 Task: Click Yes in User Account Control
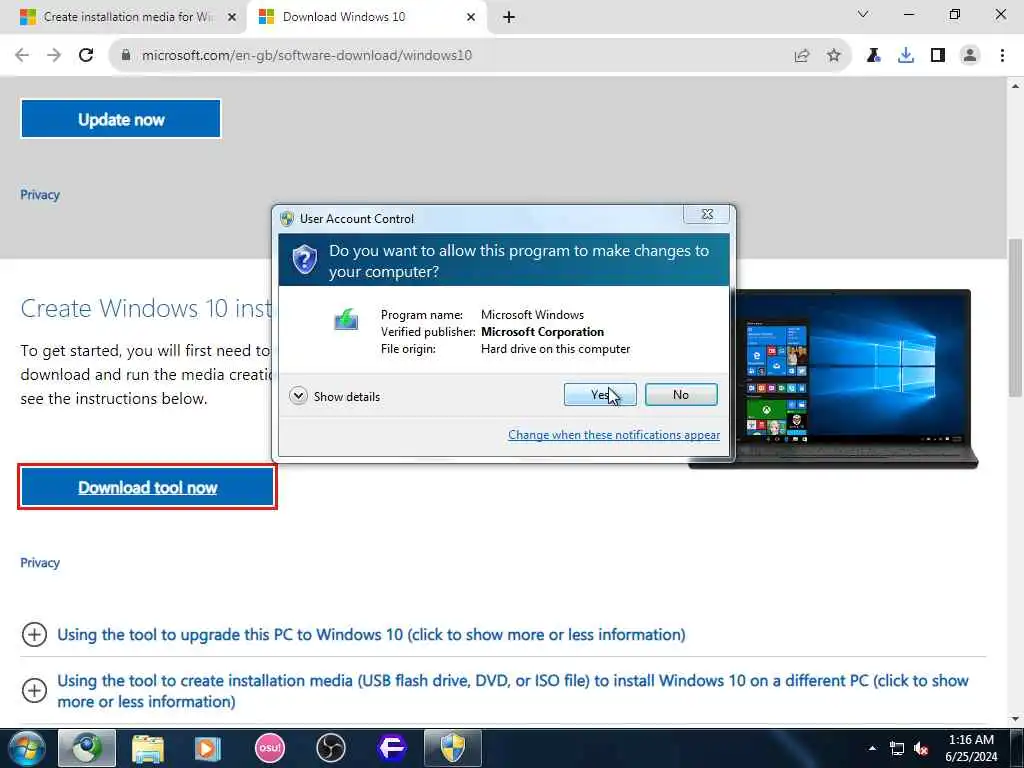pyautogui.click(x=600, y=394)
